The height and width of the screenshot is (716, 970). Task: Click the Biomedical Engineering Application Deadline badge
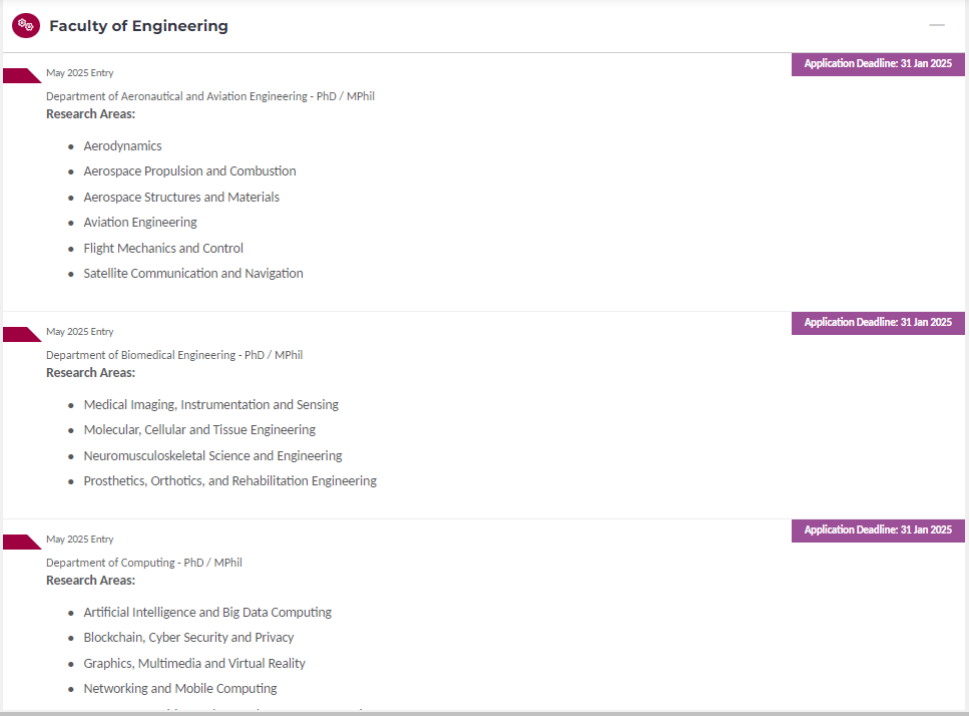(x=877, y=323)
